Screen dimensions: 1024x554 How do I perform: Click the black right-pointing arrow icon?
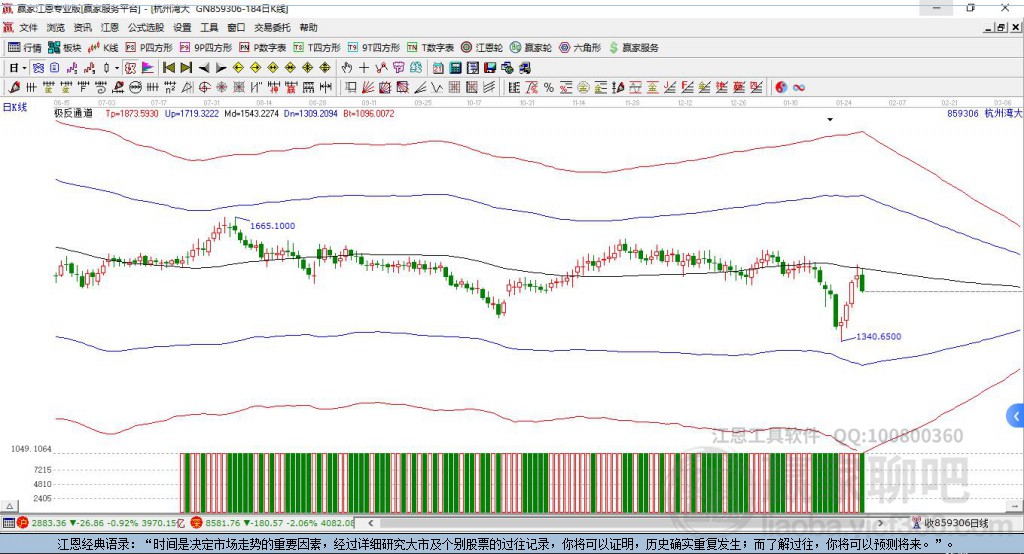pos(221,68)
